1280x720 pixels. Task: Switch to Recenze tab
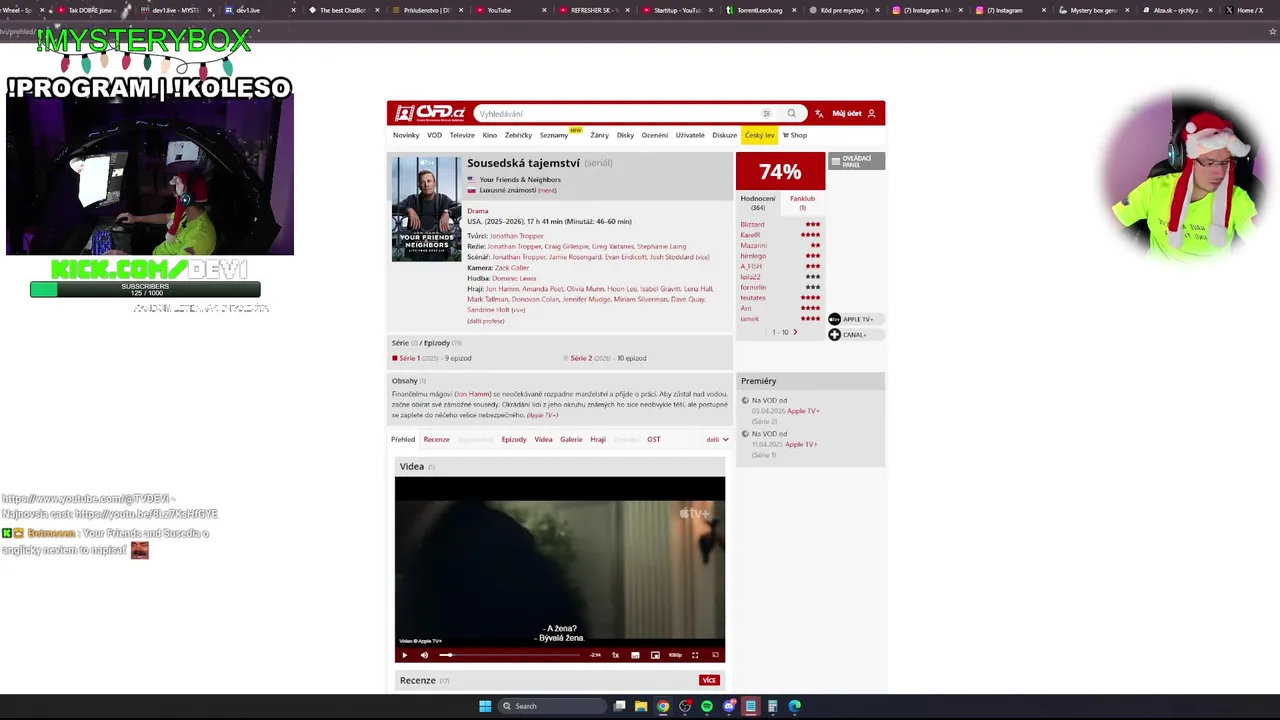[x=436, y=439]
